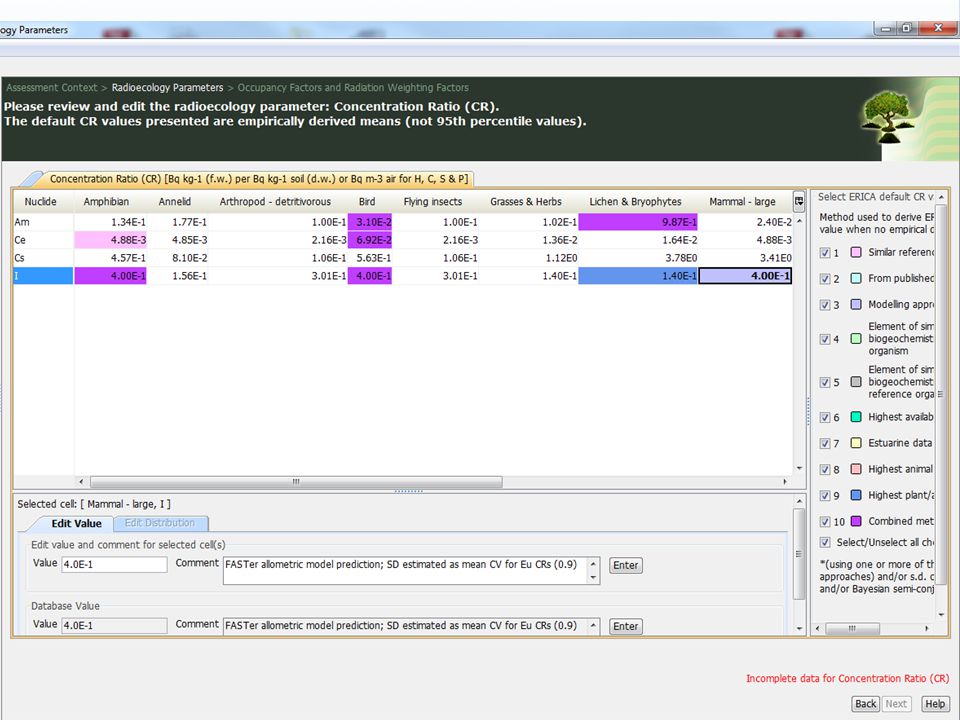This screenshot has height=720, width=960.
Task: Toggle checkbox 6 Highest available
Action: [x=825, y=418]
